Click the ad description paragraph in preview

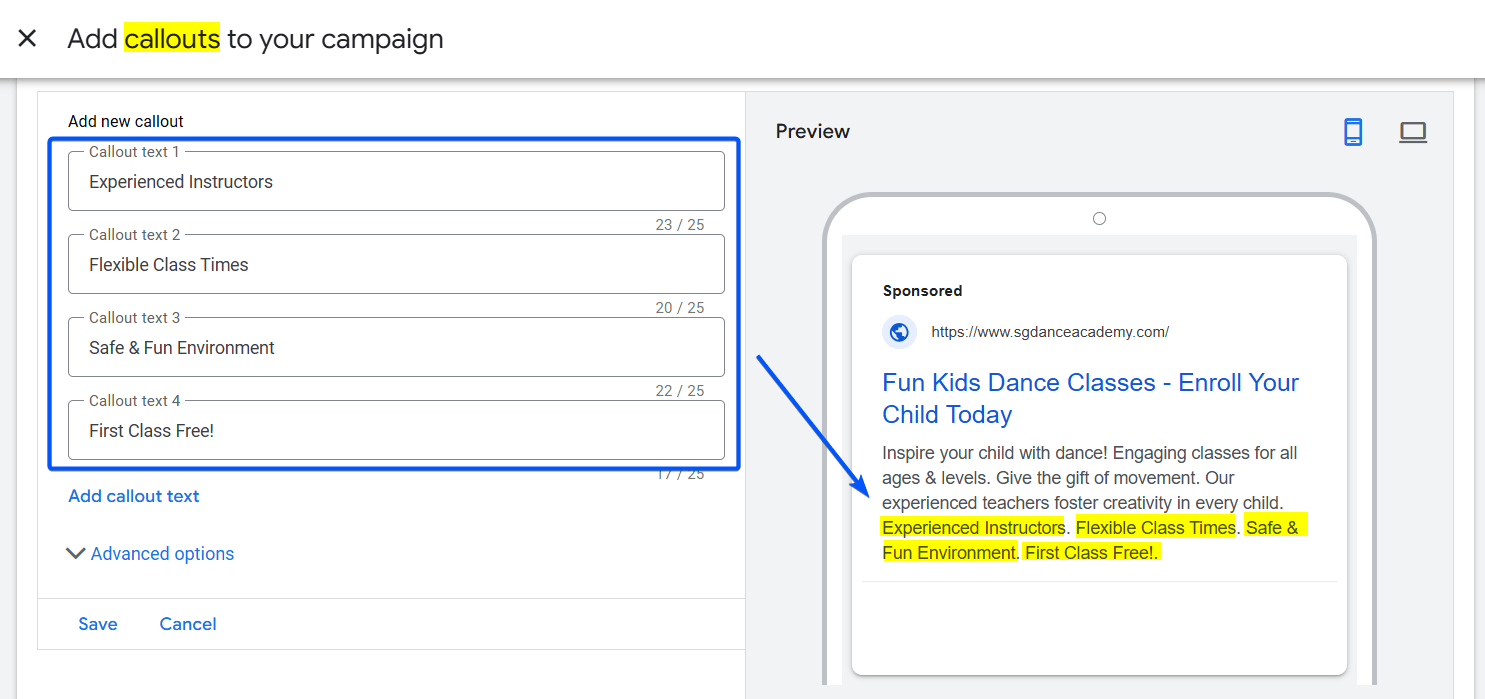pyautogui.click(x=1090, y=478)
